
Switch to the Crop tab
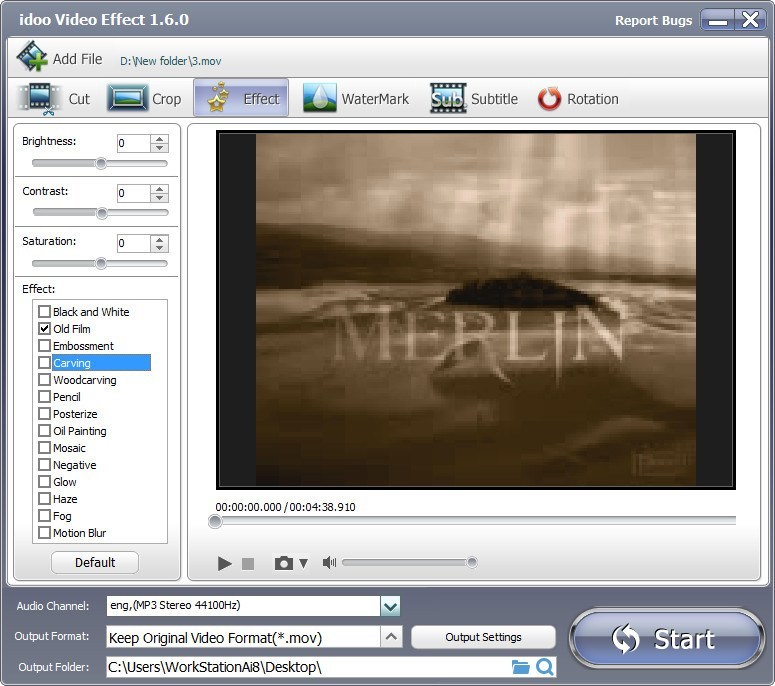(144, 99)
